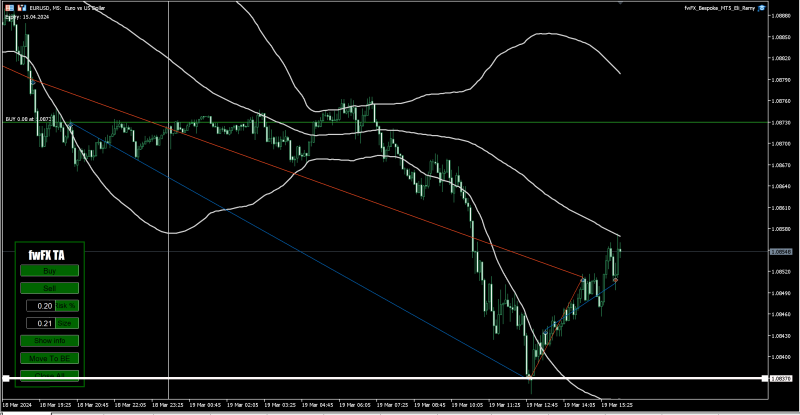Click the Move To BE button
The width and height of the screenshot is (800, 415).
[x=49, y=358]
